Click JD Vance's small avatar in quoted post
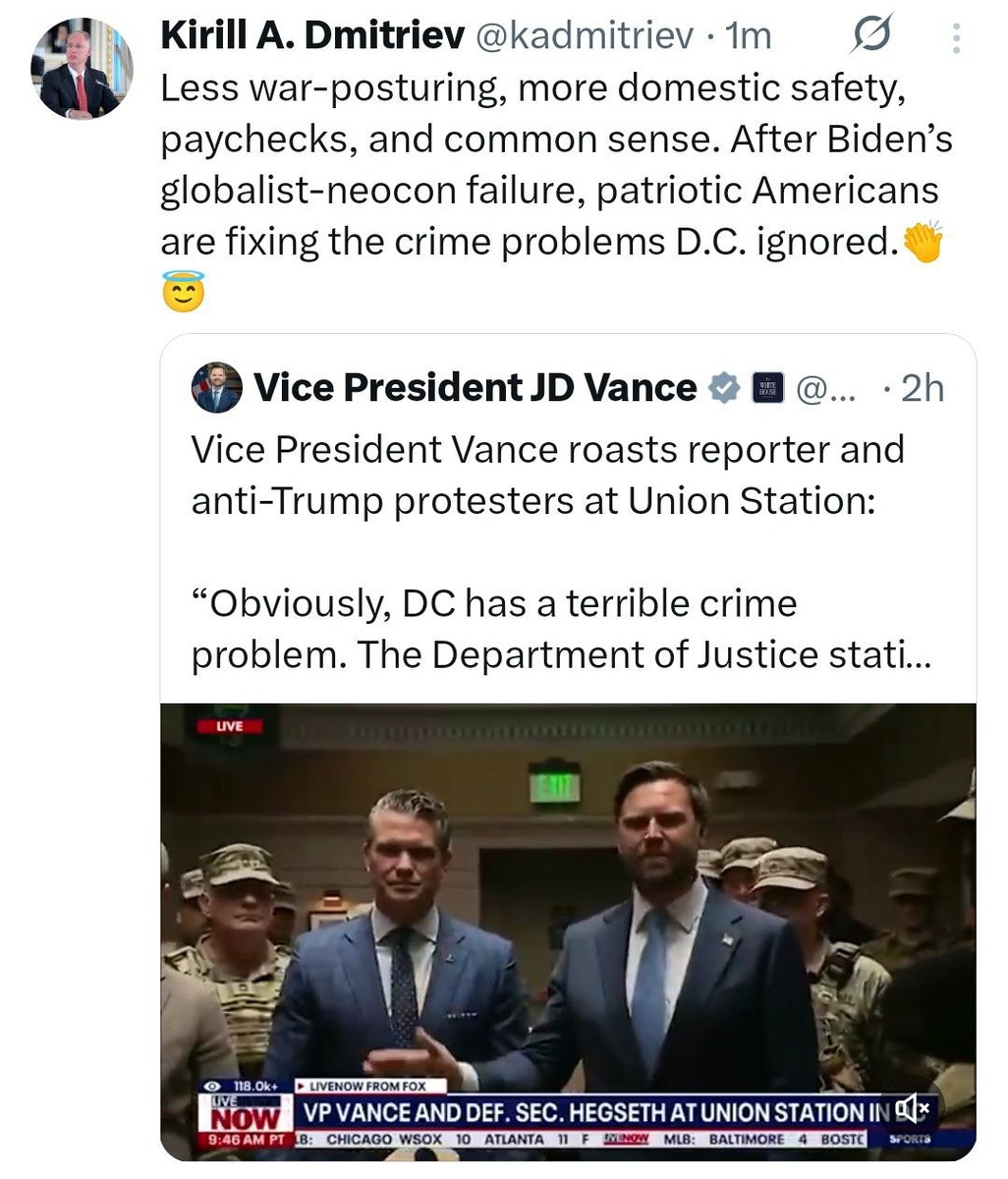 coord(216,387)
